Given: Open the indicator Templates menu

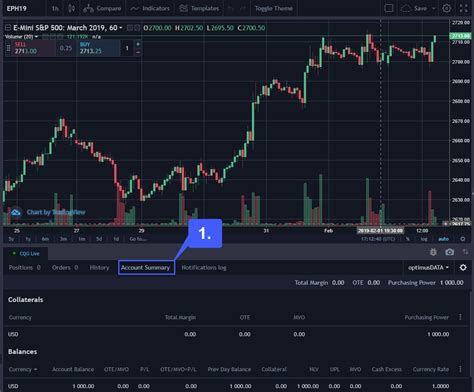Looking at the screenshot, I should click(x=199, y=8).
